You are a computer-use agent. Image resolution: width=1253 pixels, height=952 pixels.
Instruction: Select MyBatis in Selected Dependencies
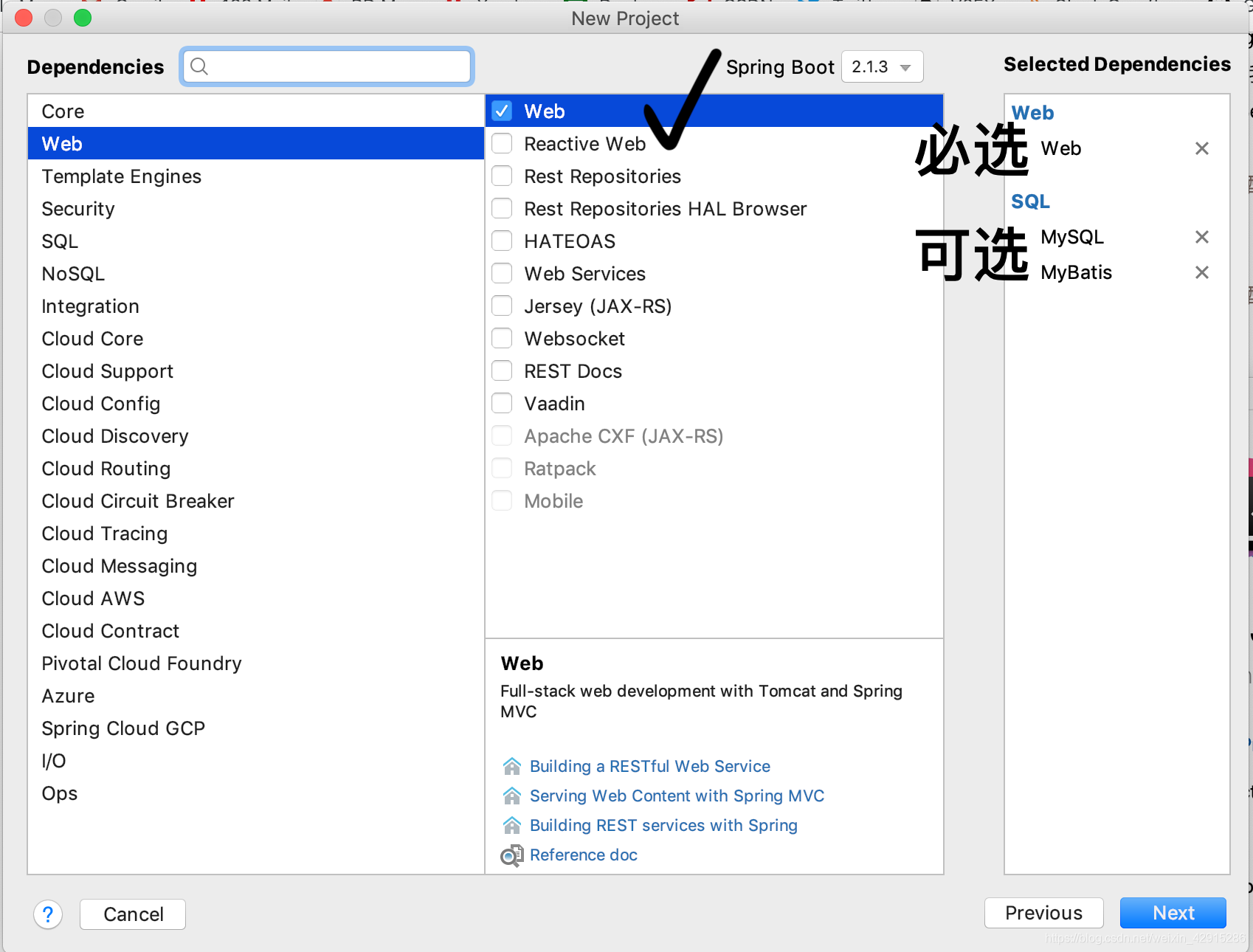1076,272
